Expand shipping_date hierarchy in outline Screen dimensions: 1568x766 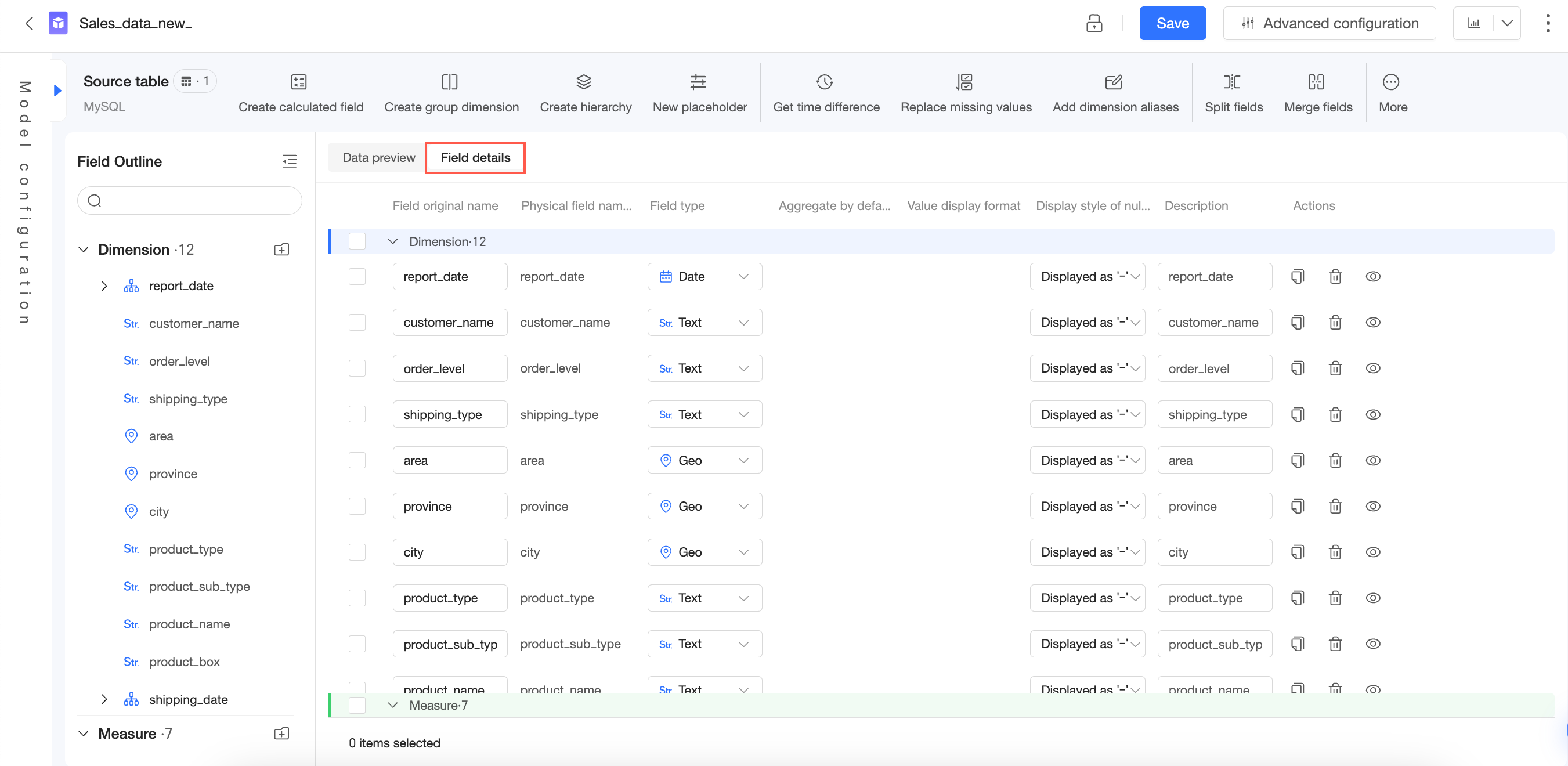click(x=104, y=699)
